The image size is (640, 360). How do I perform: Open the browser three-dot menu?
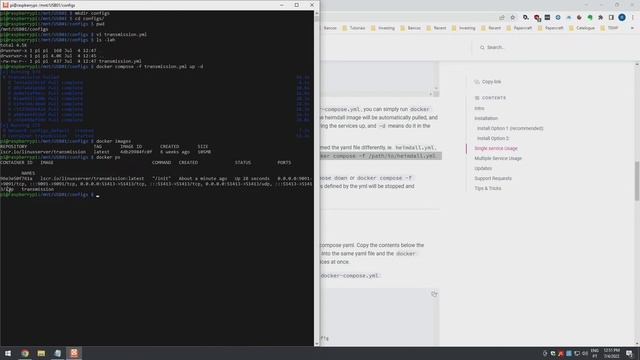click(633, 17)
